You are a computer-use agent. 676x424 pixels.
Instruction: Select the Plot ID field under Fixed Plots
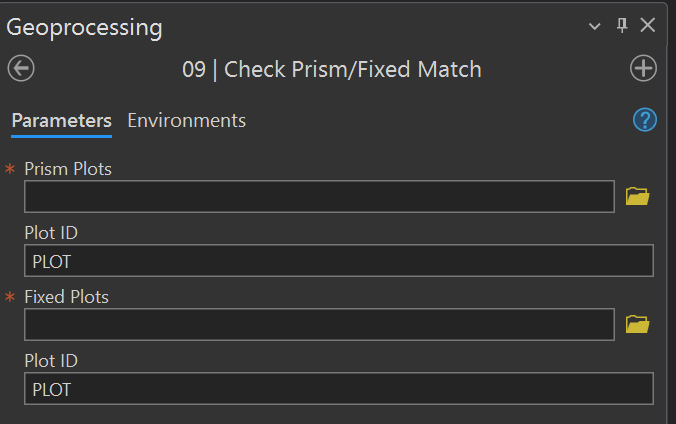pos(338,389)
